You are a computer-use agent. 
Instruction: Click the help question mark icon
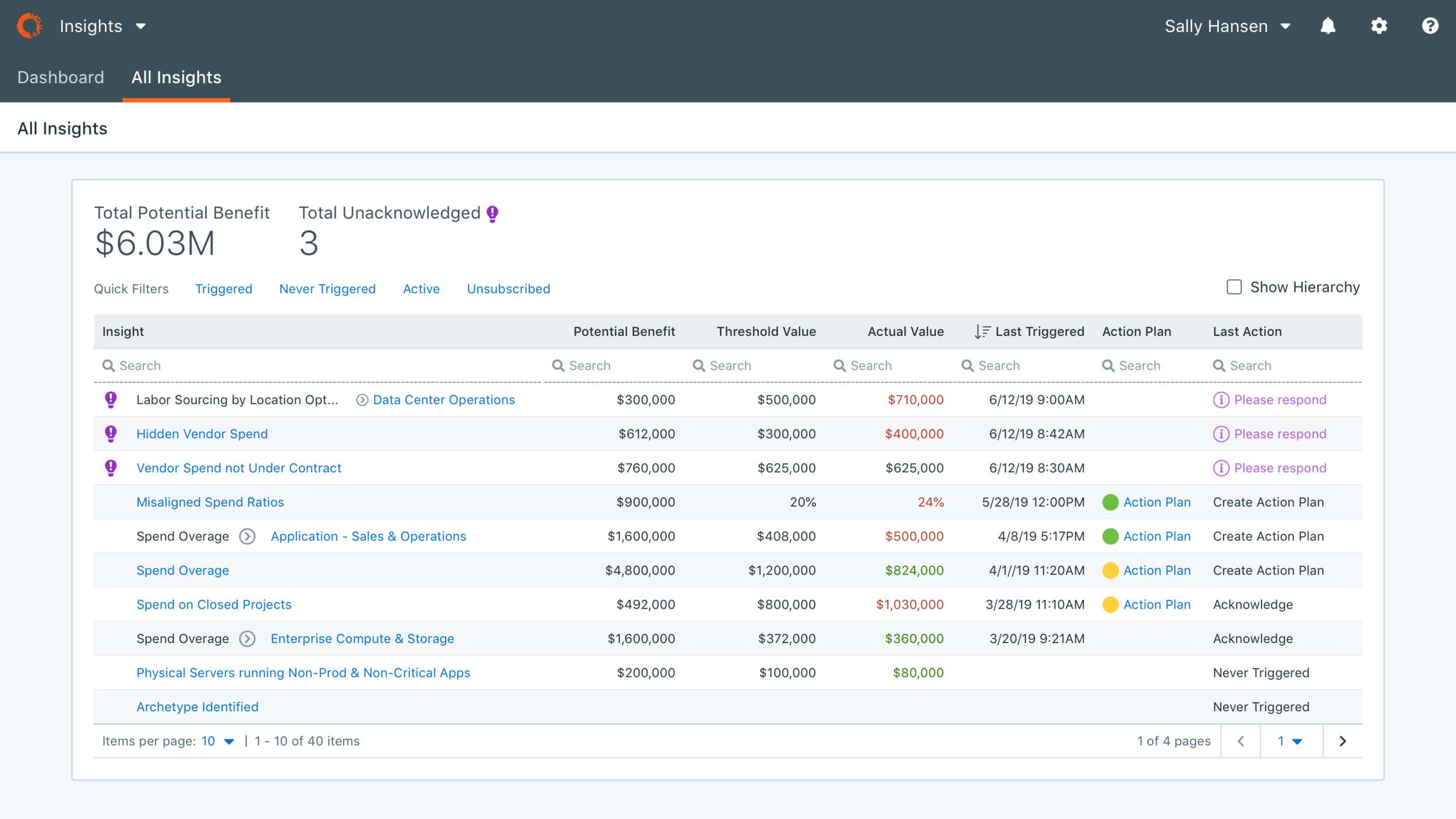1430,26
